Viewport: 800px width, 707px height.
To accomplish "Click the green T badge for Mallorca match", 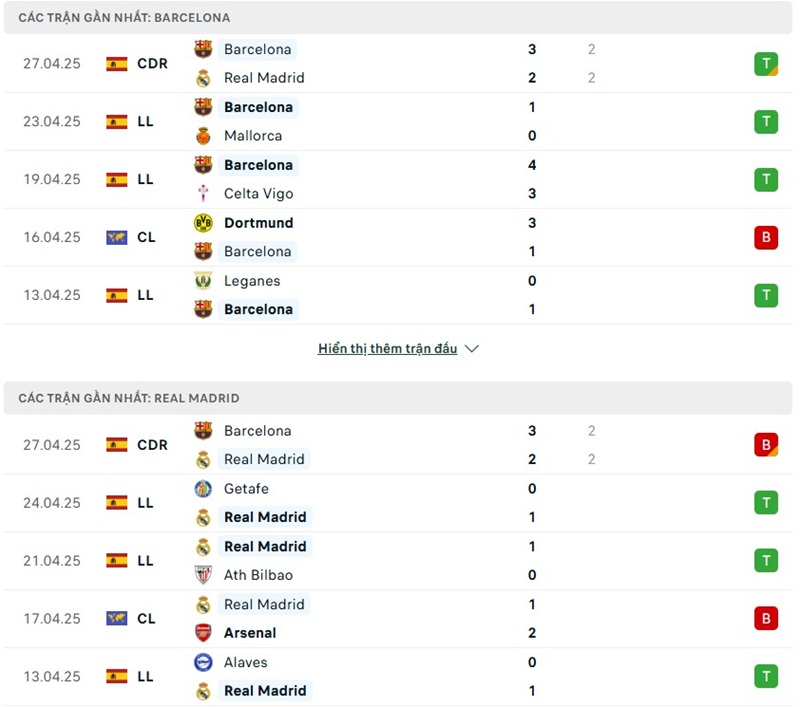I will click(766, 122).
